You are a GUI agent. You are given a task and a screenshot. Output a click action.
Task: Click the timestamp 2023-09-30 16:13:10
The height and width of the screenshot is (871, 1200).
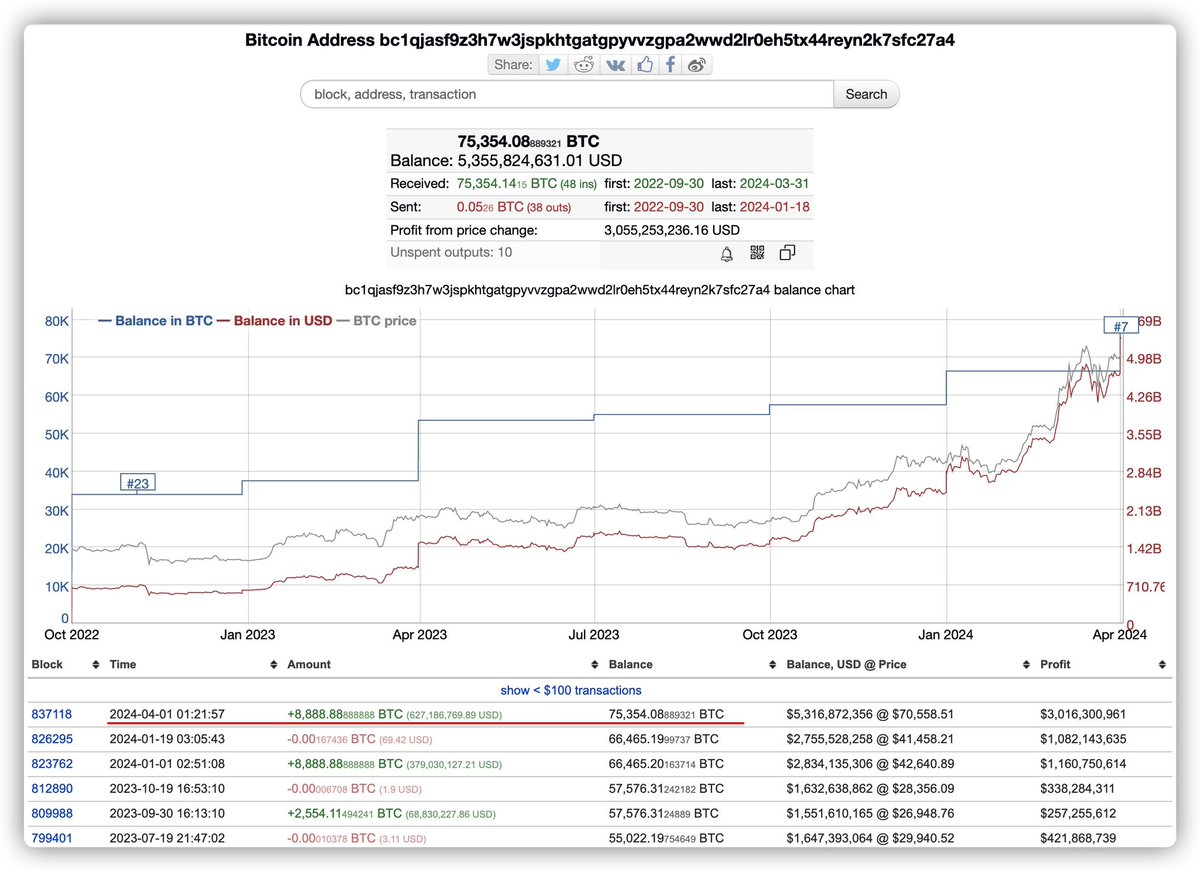tap(167, 814)
